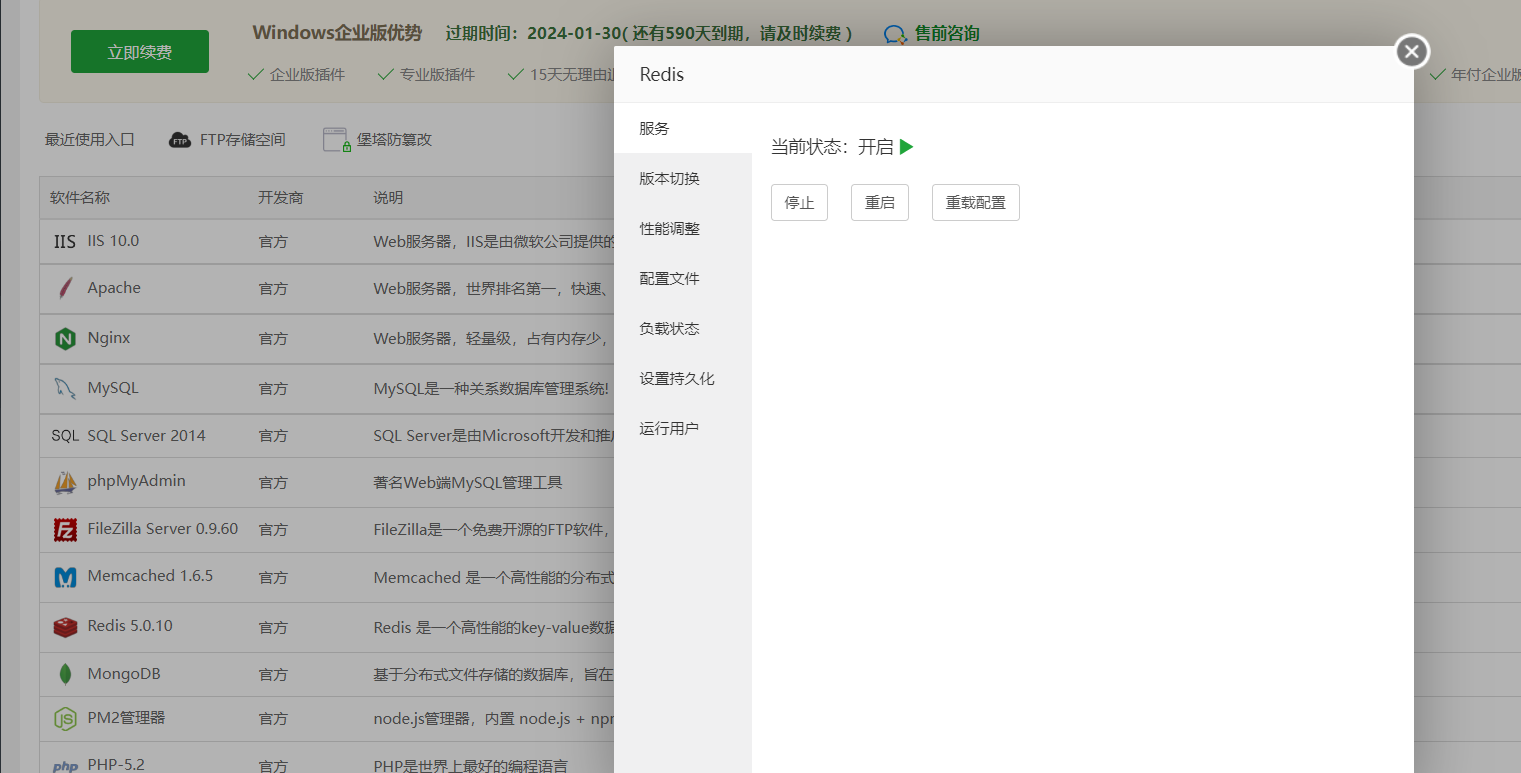Click the pre-sales consultation chat icon
The image size is (1521, 773).
[895, 34]
